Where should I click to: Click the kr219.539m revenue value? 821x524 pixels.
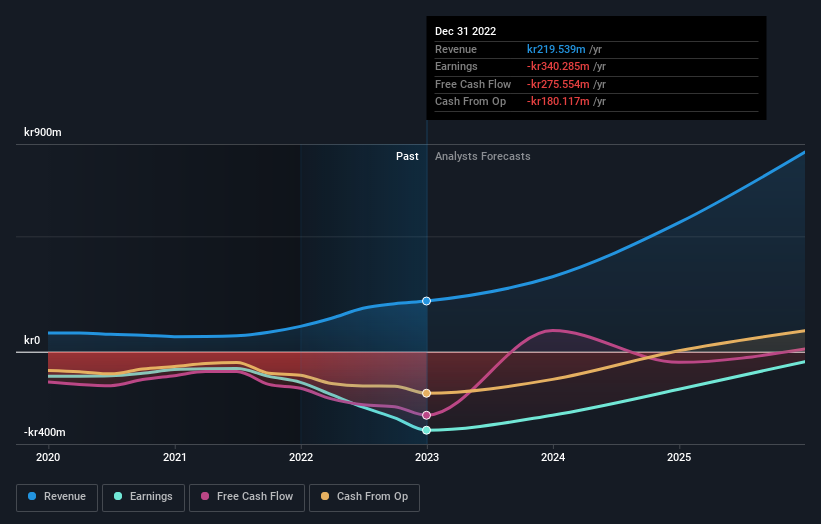tap(556, 49)
